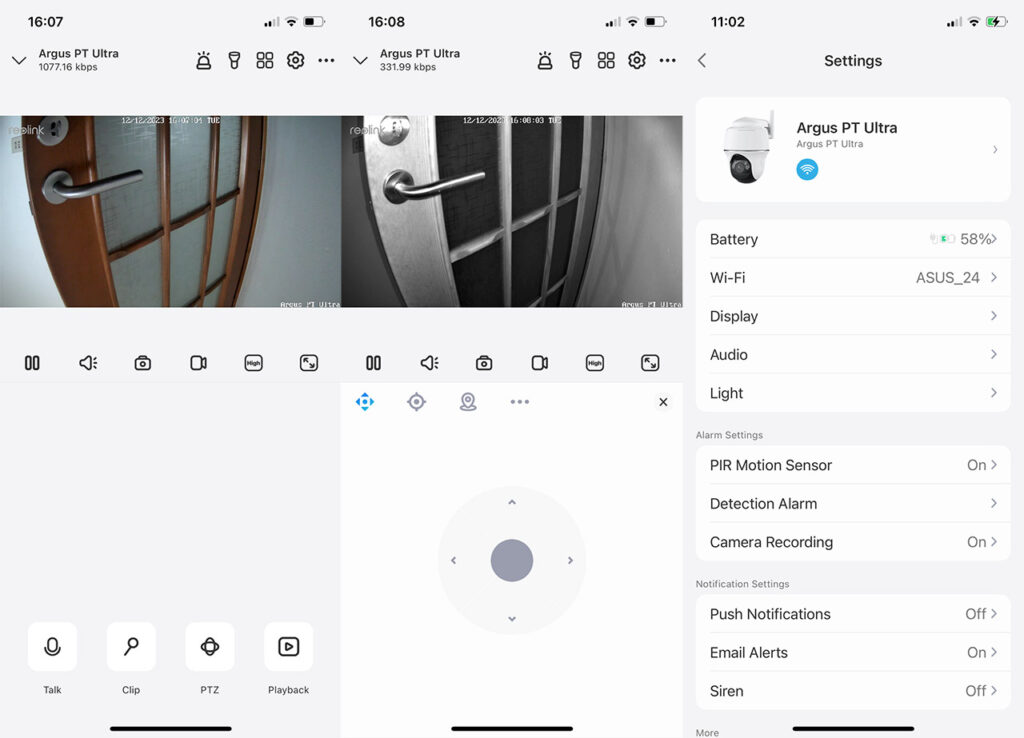Take snapshot with camera icon on left screen
This screenshot has height=738, width=1024.
point(143,363)
